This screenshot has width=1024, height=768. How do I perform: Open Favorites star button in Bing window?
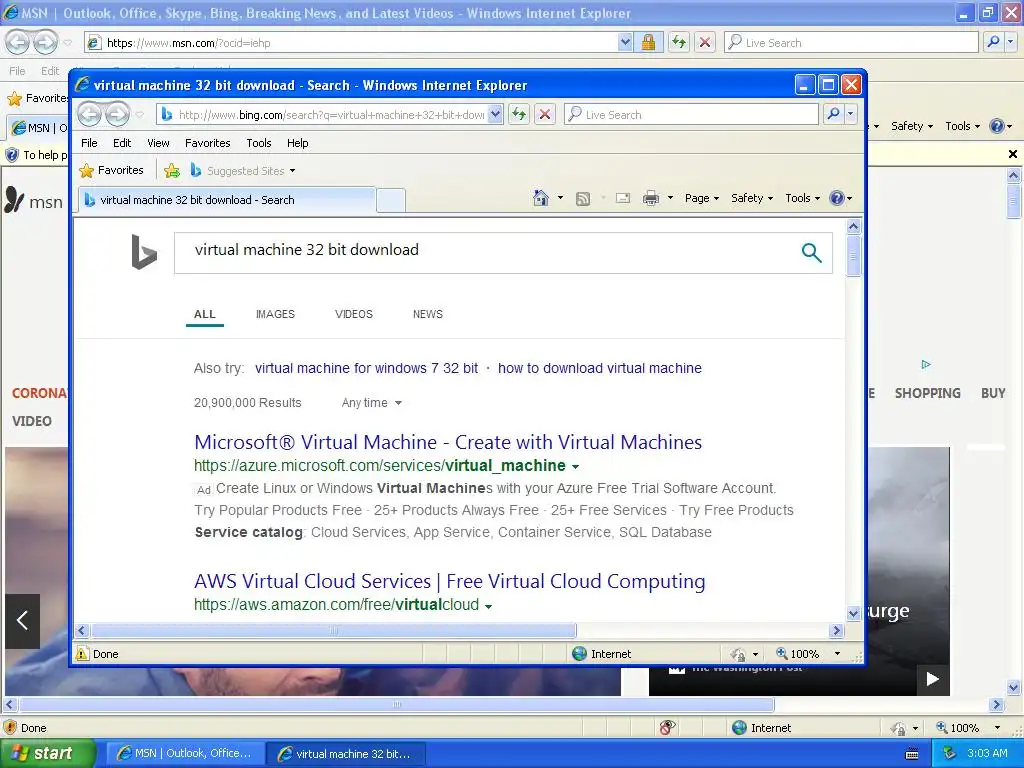[x=111, y=170]
